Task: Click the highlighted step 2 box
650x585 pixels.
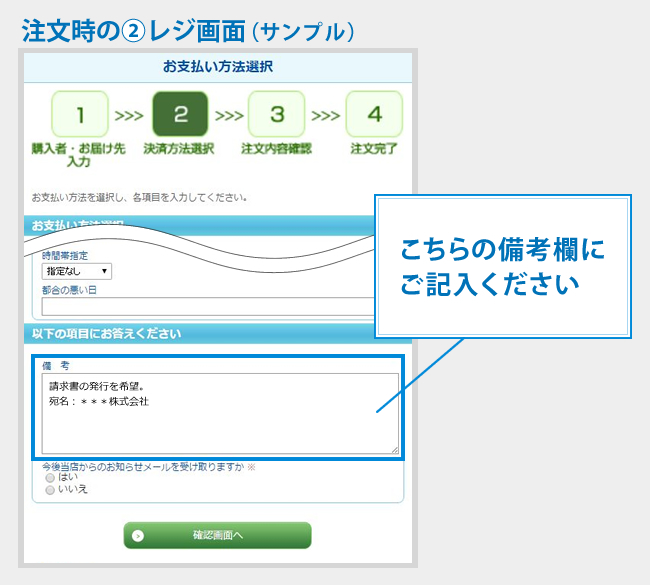Action: click(x=180, y=114)
